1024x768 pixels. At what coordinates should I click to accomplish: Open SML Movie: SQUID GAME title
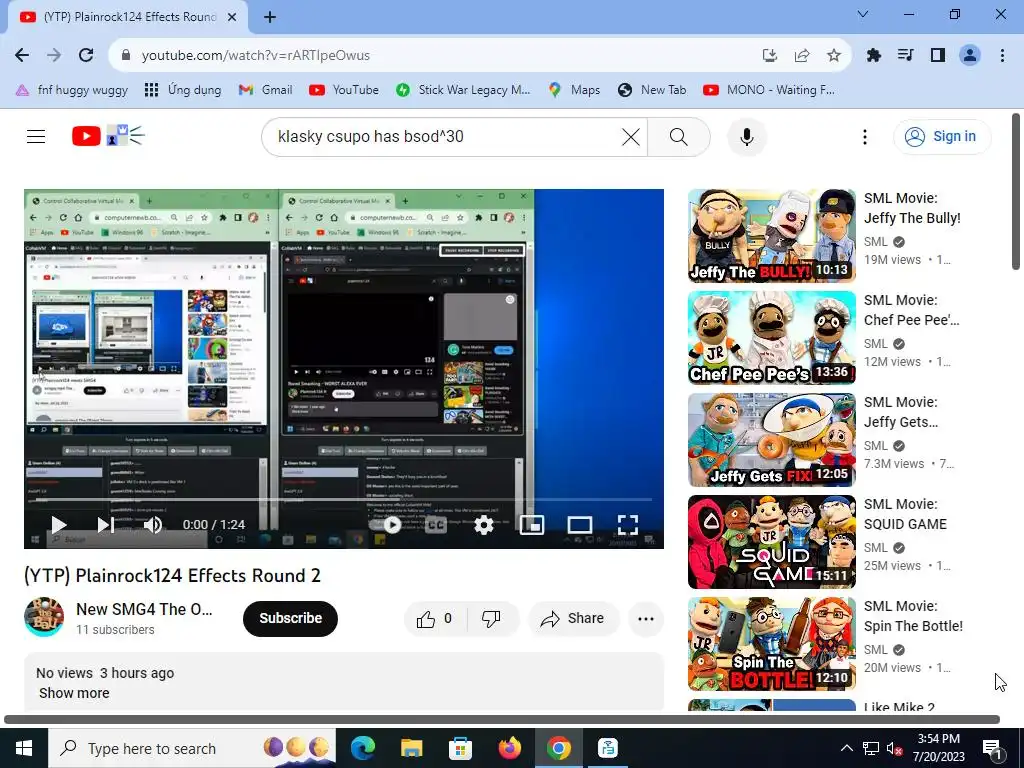click(905, 514)
